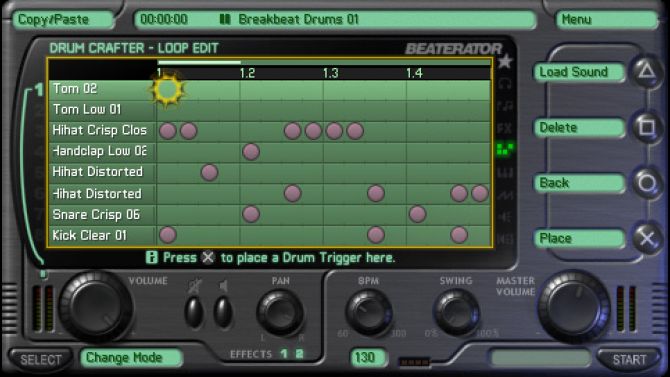Select the star icon beside Beaterator logo

click(x=505, y=62)
